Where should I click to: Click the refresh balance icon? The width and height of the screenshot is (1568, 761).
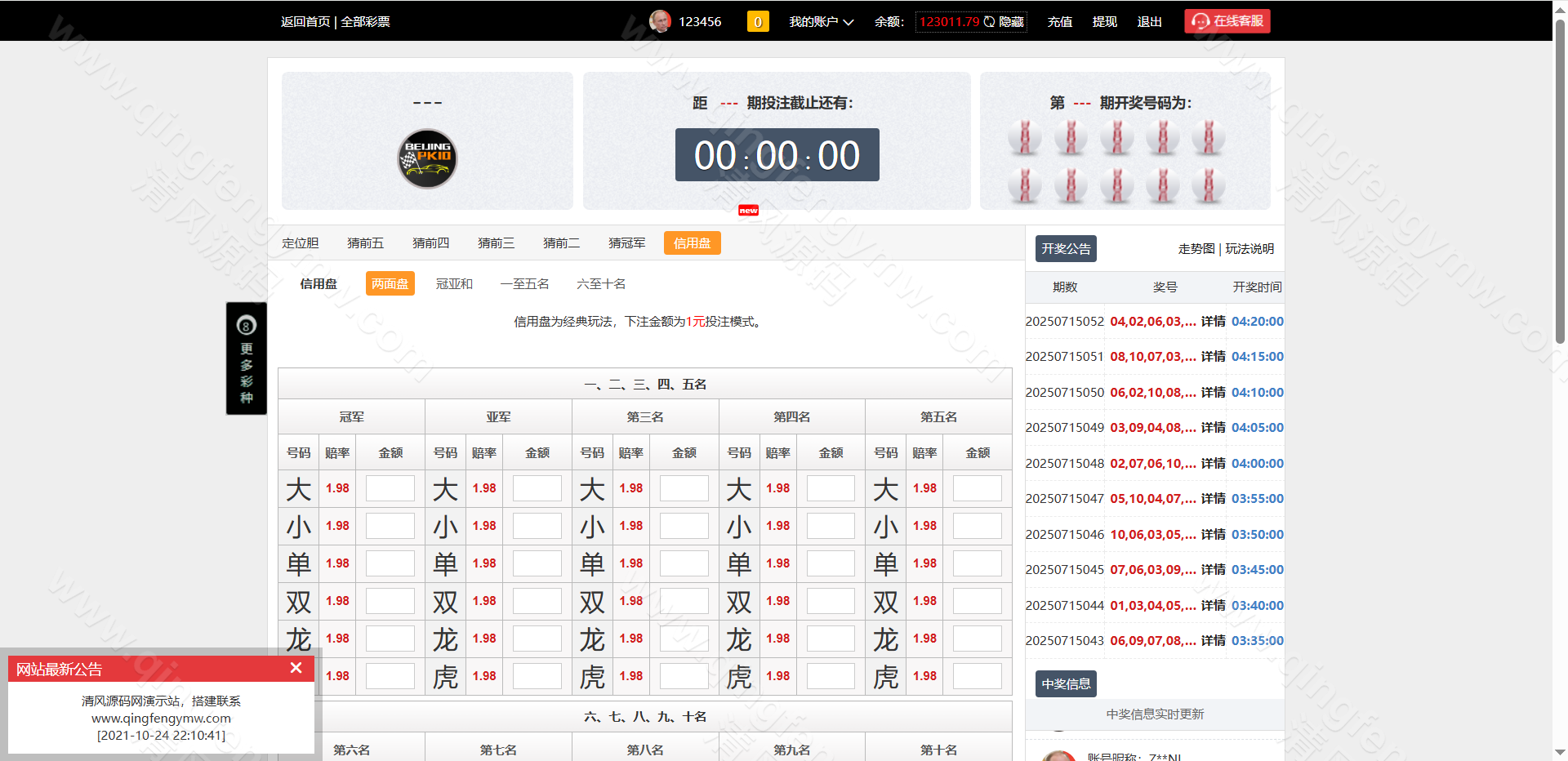point(989,22)
